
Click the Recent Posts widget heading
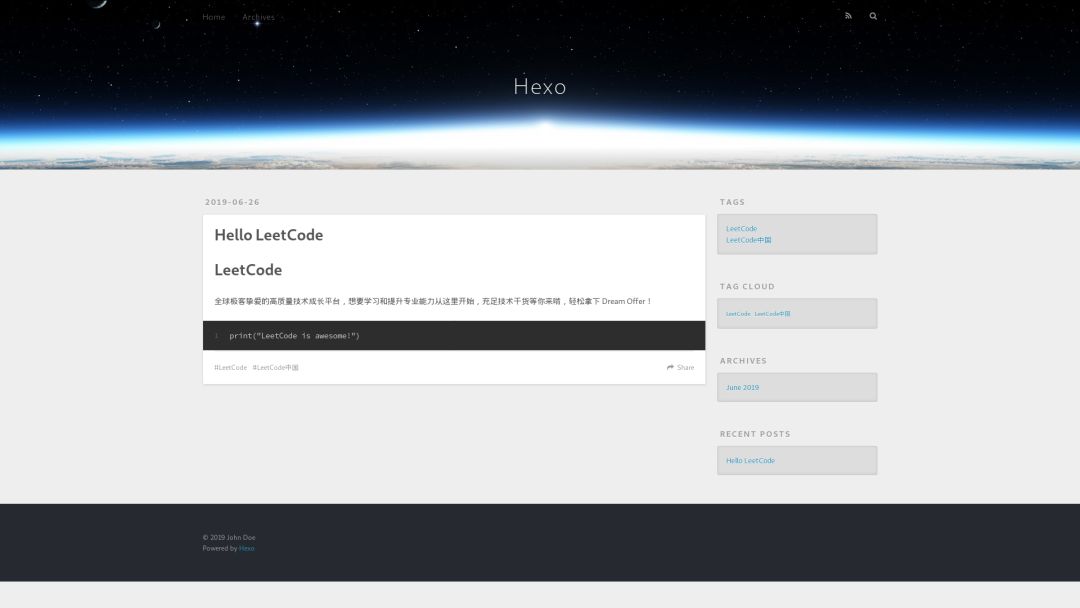click(755, 434)
